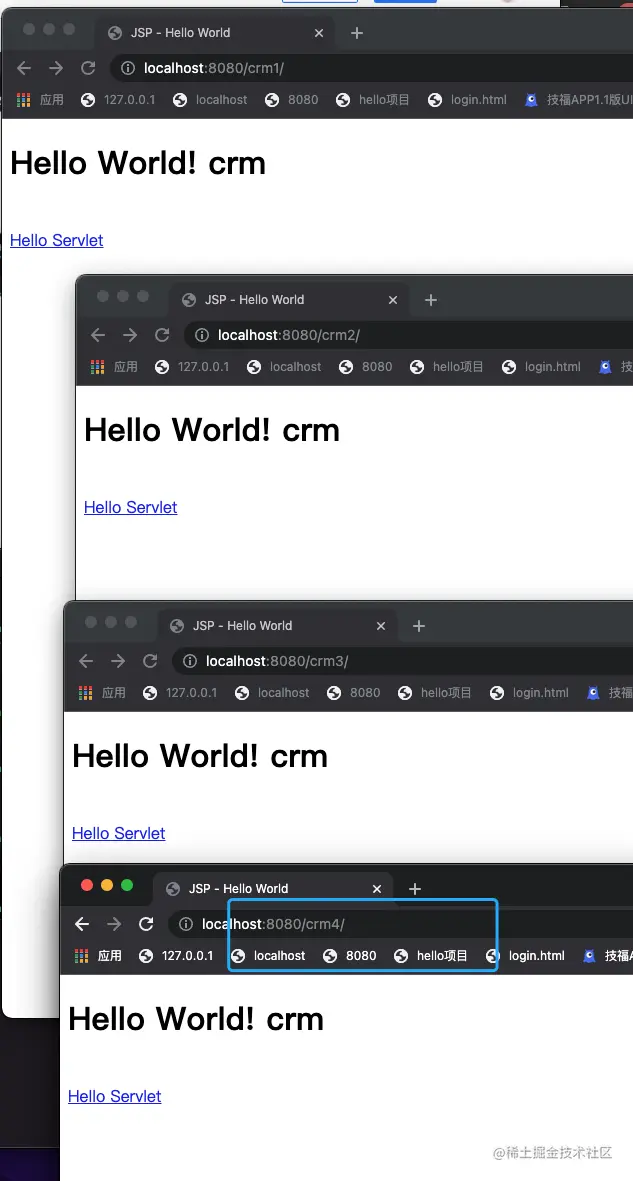Open 8080 bookmark in crm1 window

click(292, 99)
